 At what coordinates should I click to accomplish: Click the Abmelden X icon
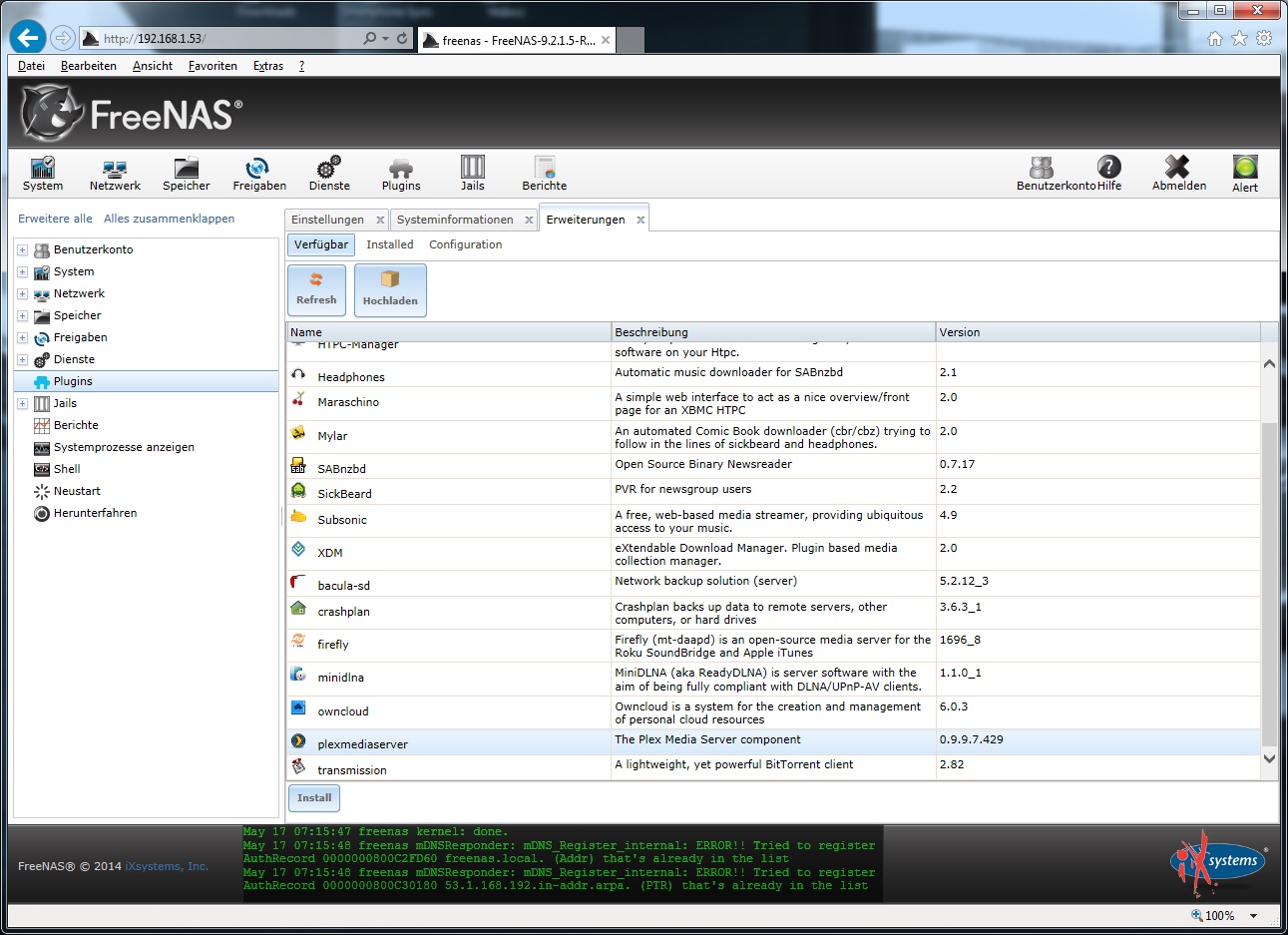pos(1178,167)
